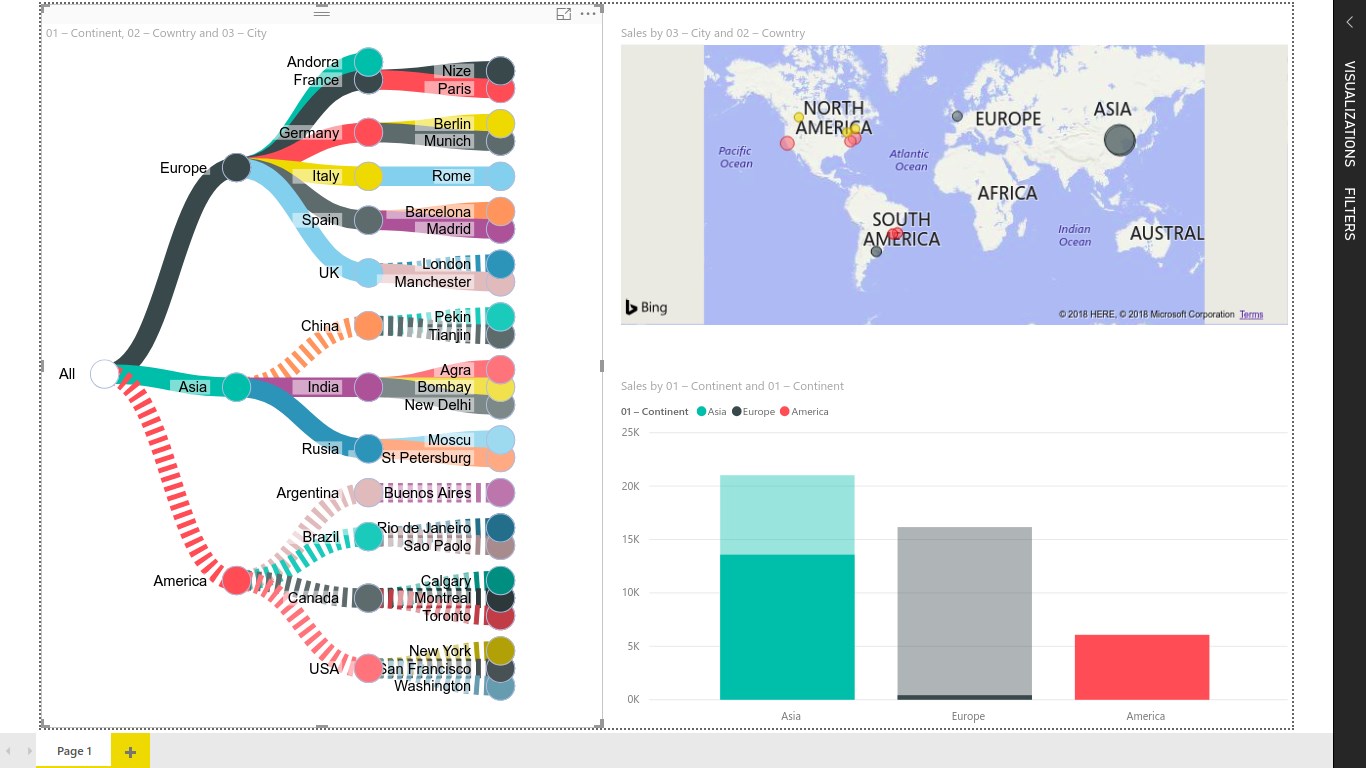Click the Moscu city node

click(x=501, y=440)
